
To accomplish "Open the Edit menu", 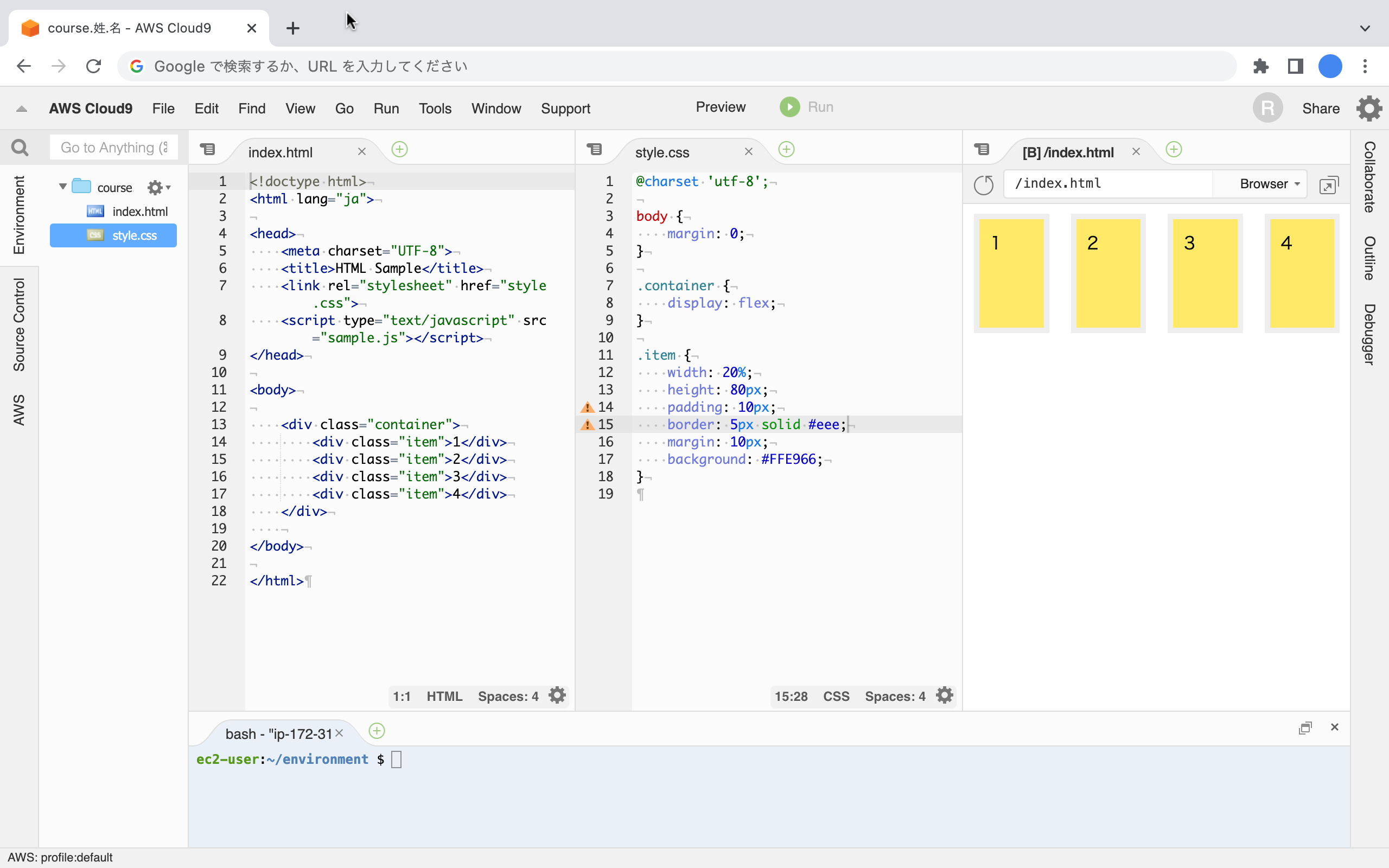I will 206,108.
